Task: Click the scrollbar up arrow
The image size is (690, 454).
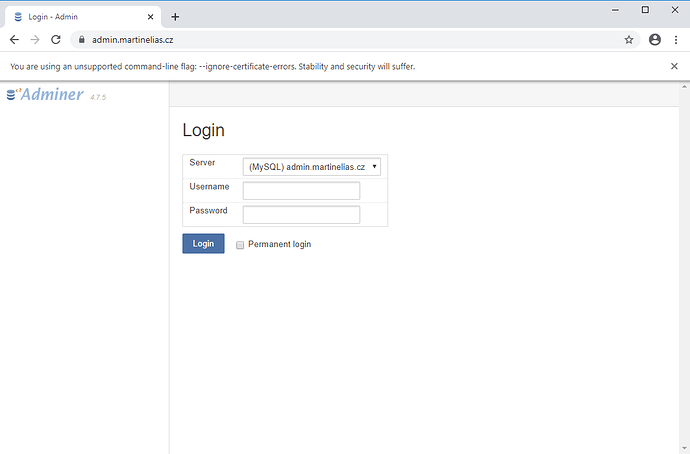Action: pyautogui.click(x=684, y=87)
